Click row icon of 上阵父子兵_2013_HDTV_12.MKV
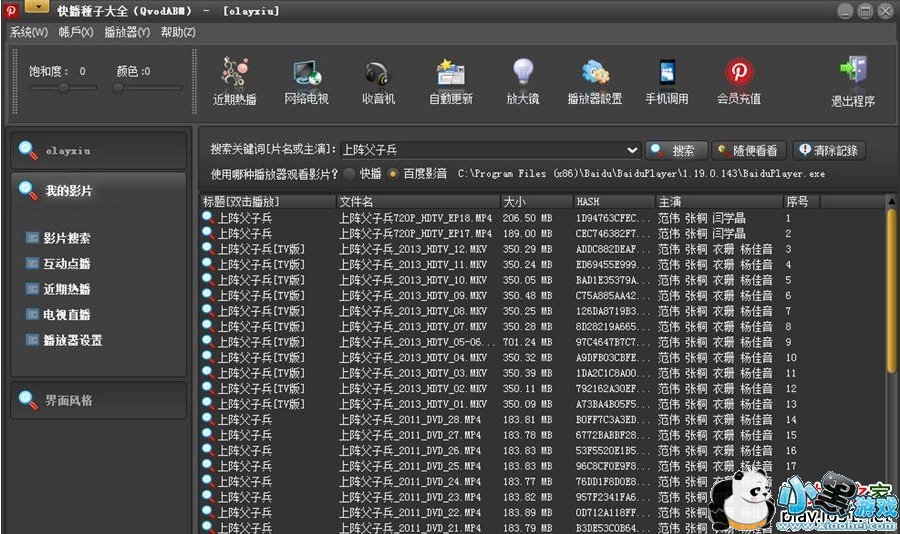 pyautogui.click(x=208, y=248)
